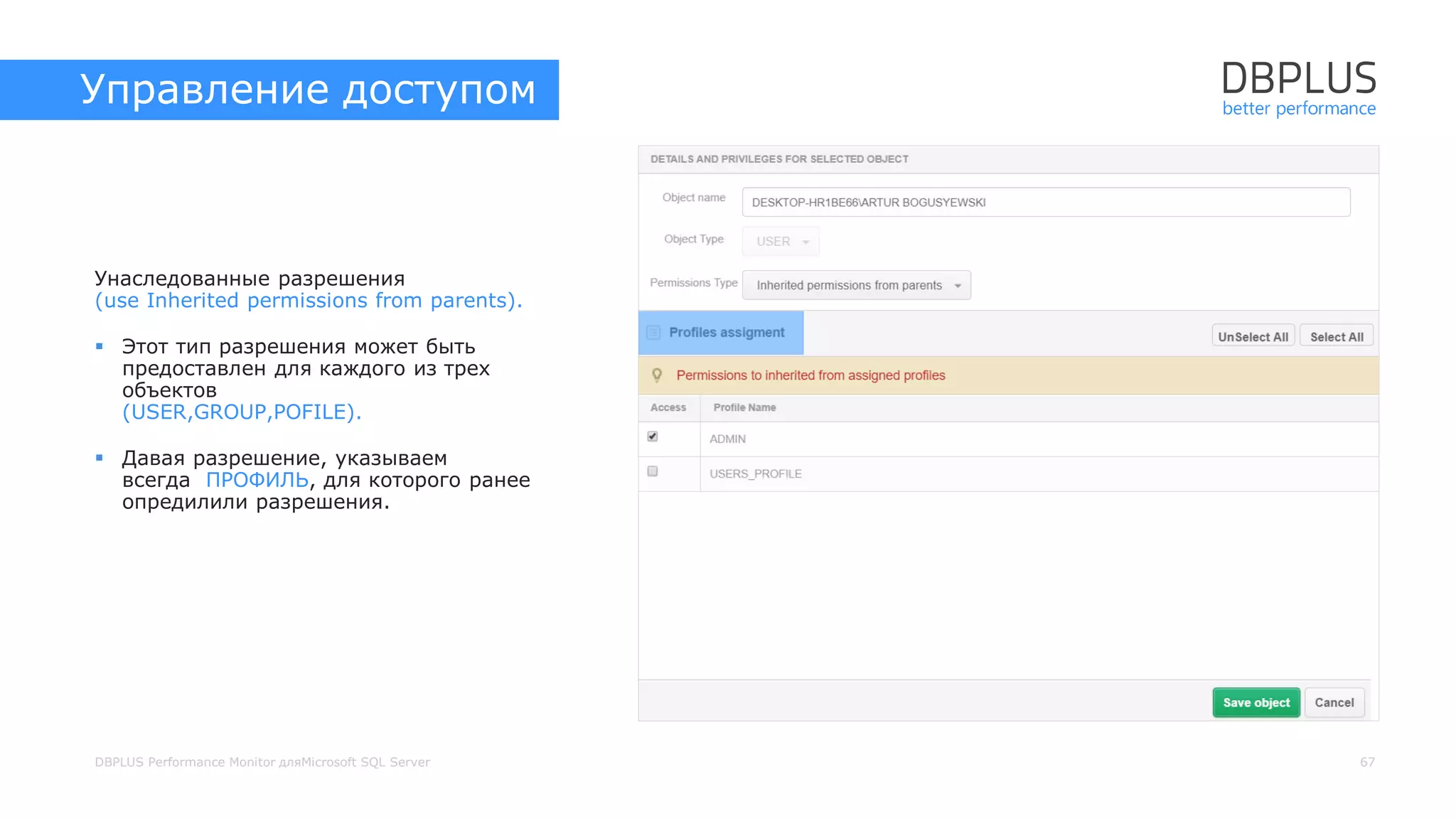
Task: Switch to the Profiles assigment tab
Action: (x=721, y=333)
